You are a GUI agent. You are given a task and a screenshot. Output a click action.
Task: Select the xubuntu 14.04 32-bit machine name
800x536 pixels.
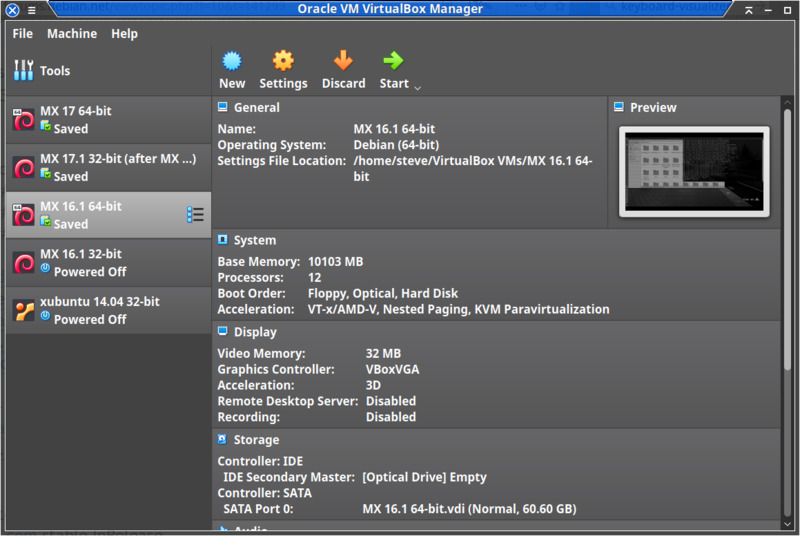(x=99, y=301)
